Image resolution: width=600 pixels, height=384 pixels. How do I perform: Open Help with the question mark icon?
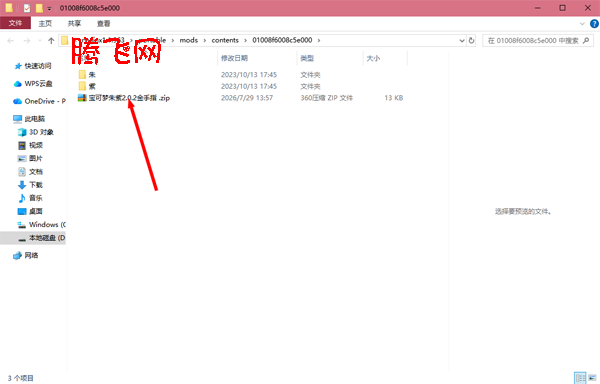[594, 24]
